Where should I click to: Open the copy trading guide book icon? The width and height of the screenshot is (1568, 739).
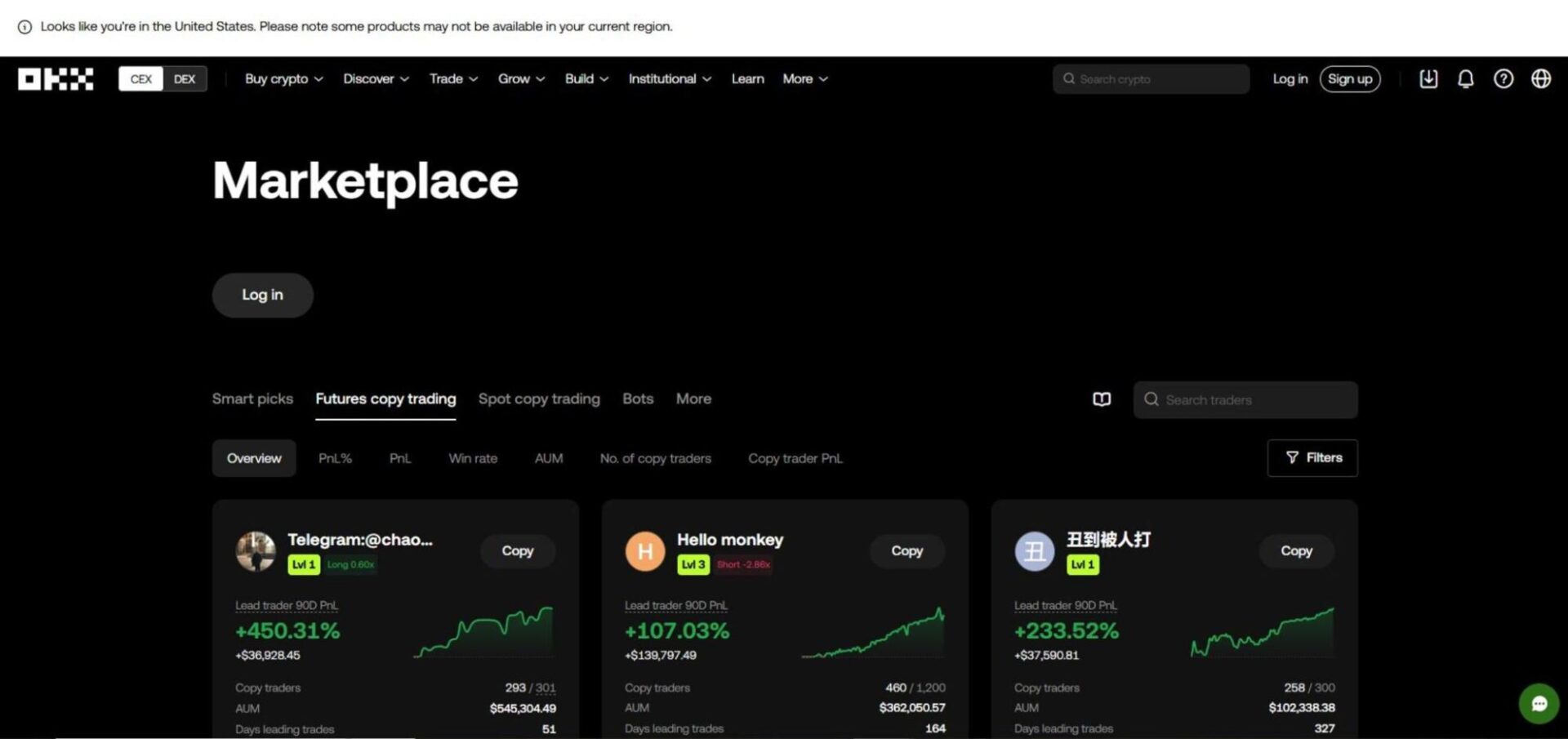click(x=1102, y=399)
